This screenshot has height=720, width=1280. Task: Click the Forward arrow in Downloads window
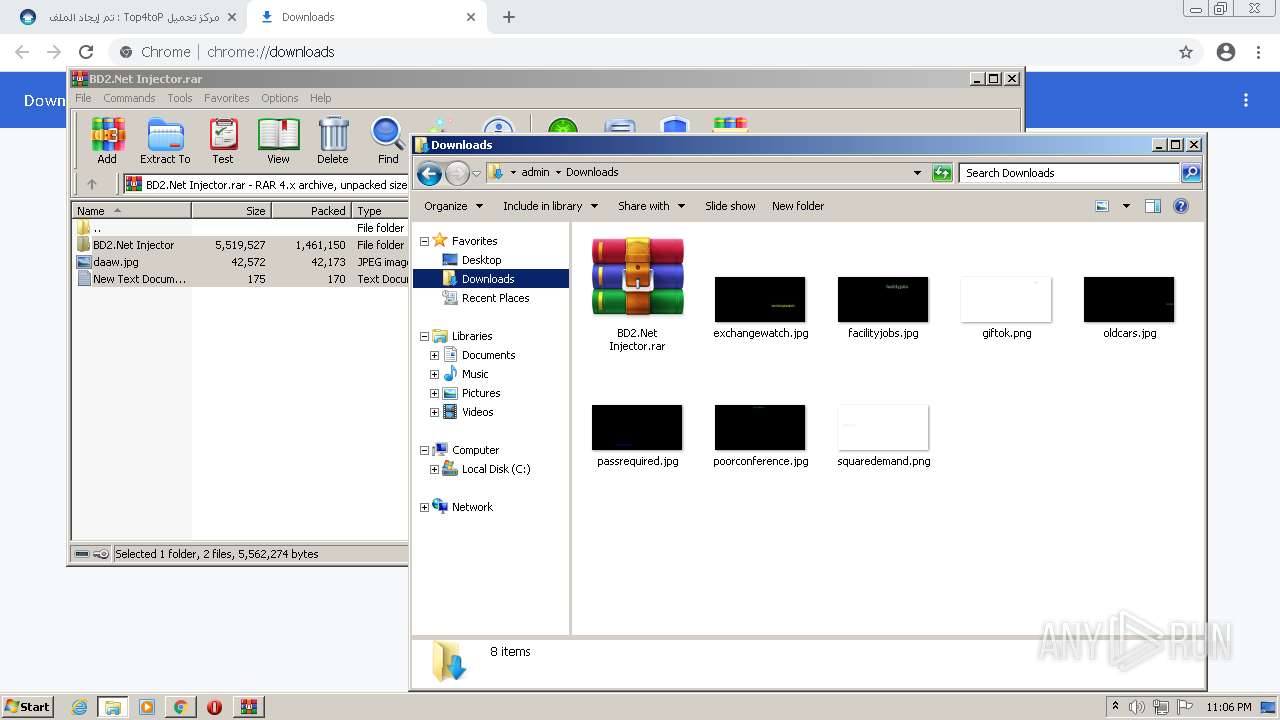(x=457, y=173)
